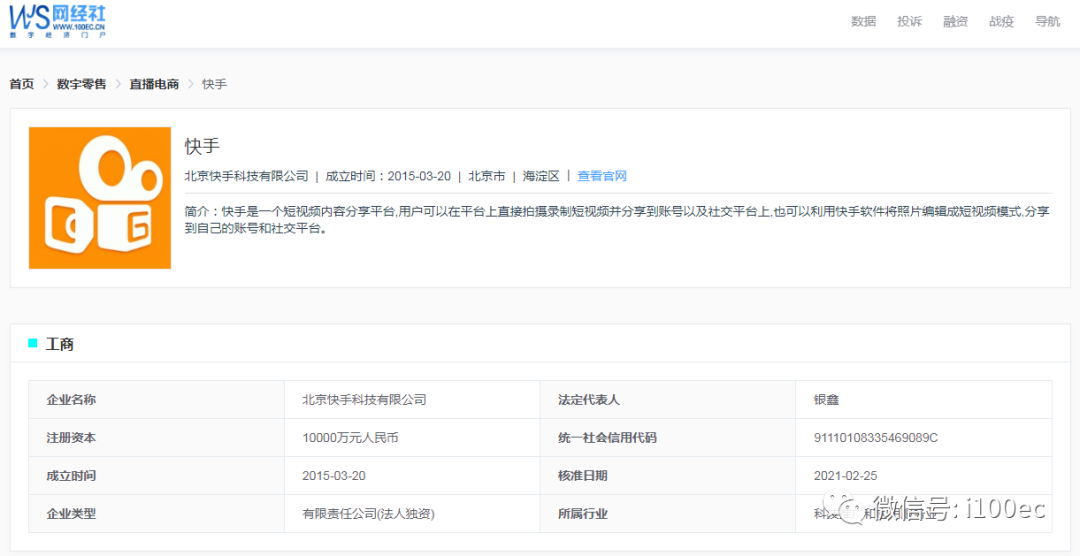Click the cyan square beside 工商 heading
1080x556 pixels.
[33, 344]
